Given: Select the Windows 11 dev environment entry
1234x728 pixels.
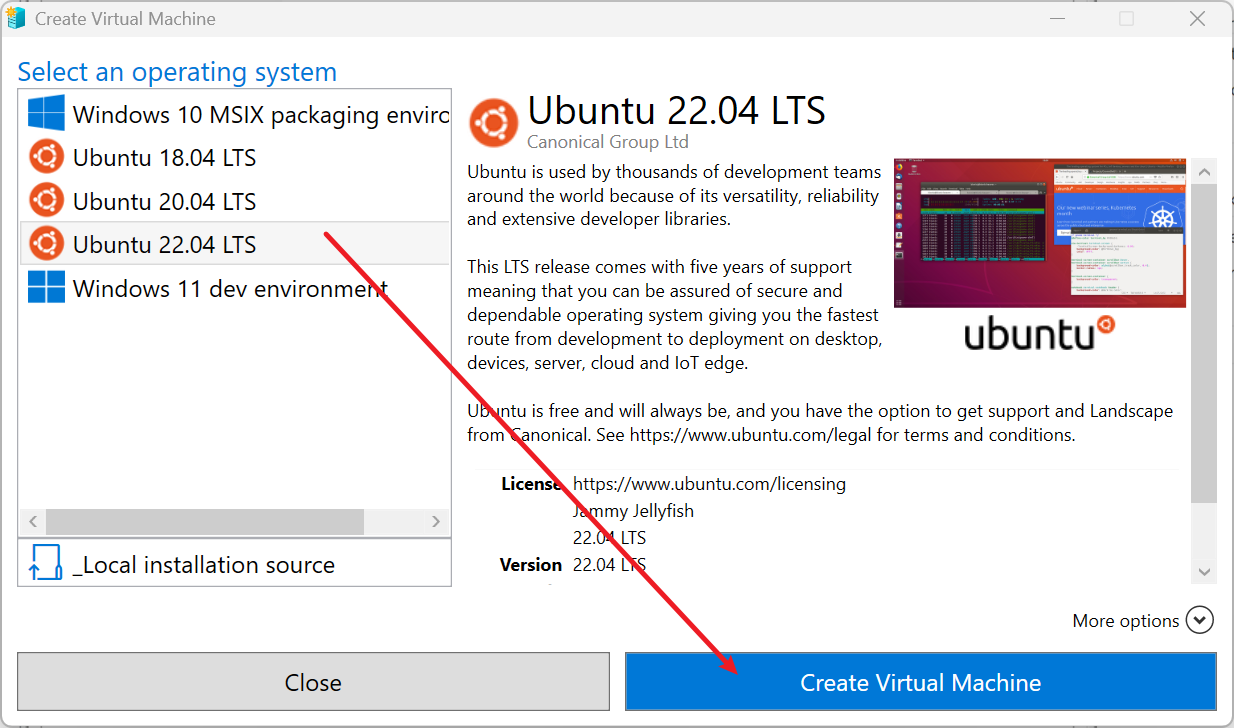Looking at the screenshot, I should 227,287.
